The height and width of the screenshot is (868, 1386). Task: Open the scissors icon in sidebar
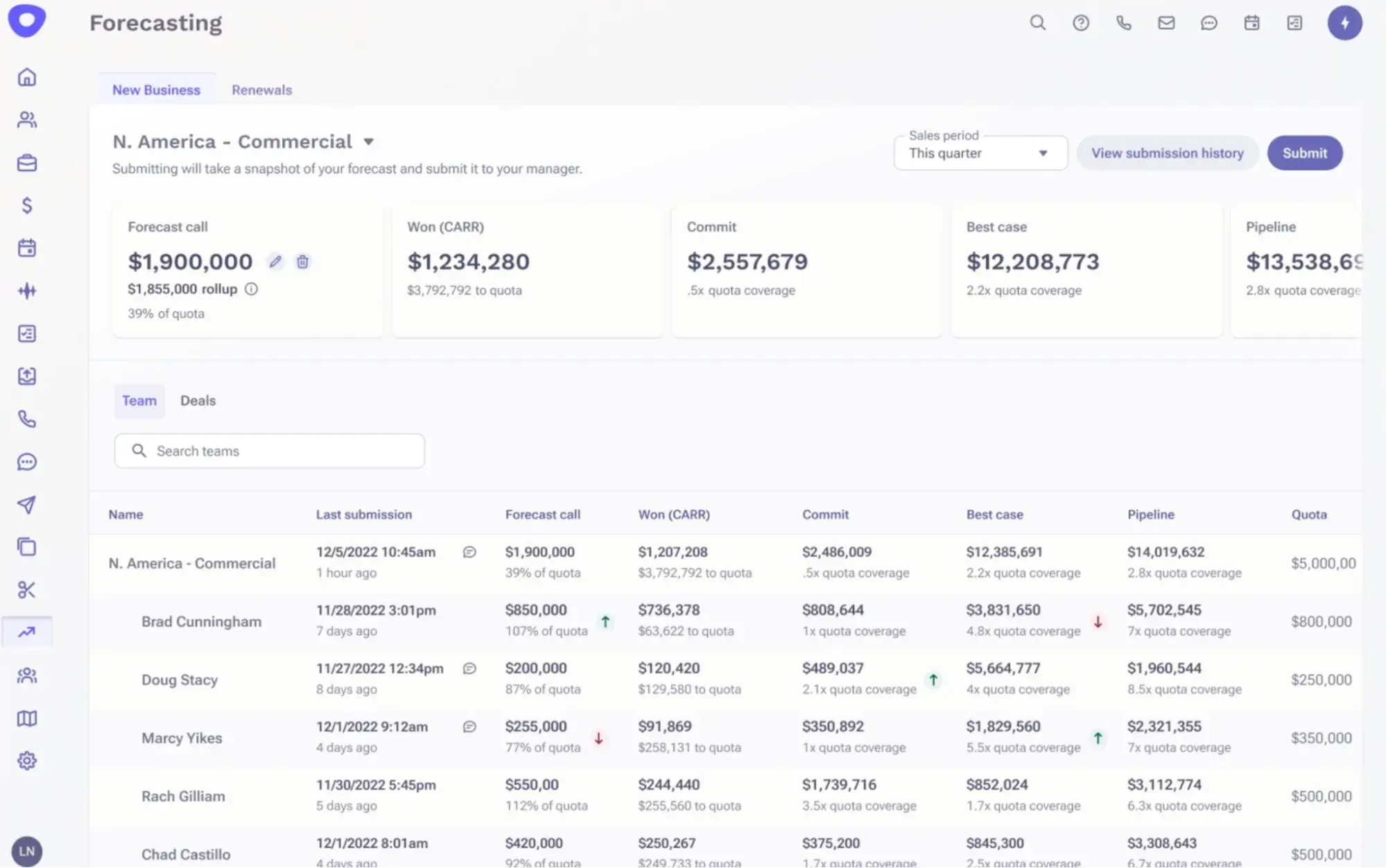tap(27, 590)
